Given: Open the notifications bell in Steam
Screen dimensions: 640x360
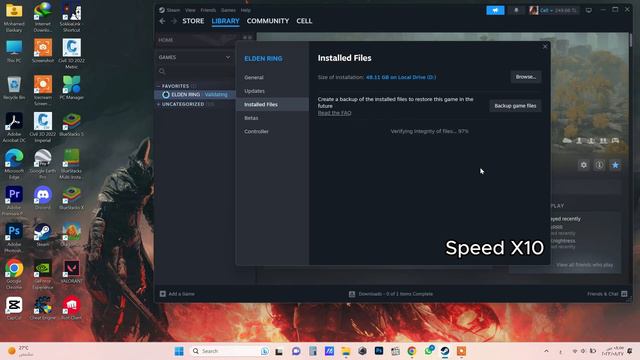Looking at the screenshot, I should click(516, 10).
